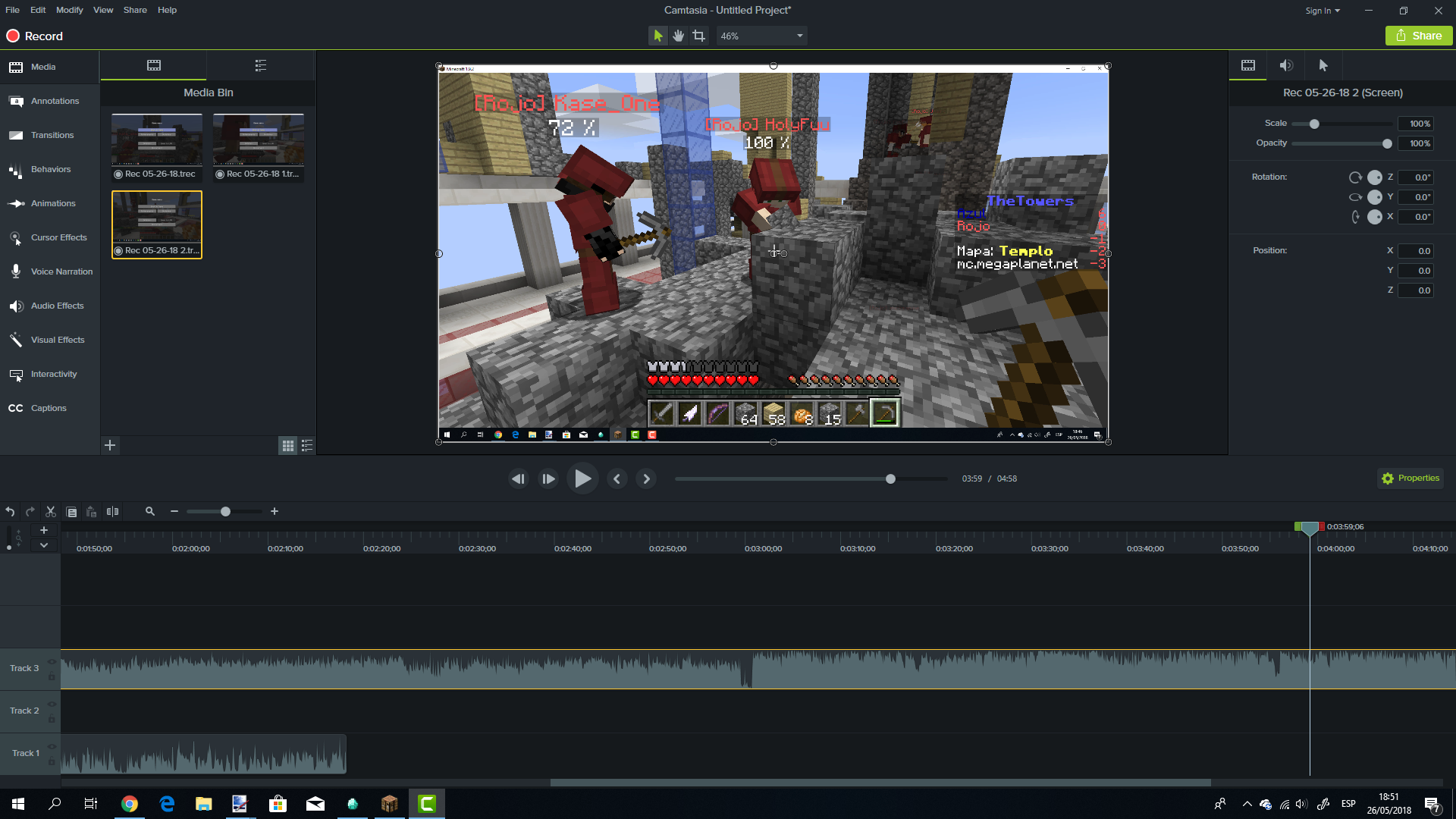This screenshot has width=1456, height=819.
Task: Click the Copy icon
Action: 71,512
